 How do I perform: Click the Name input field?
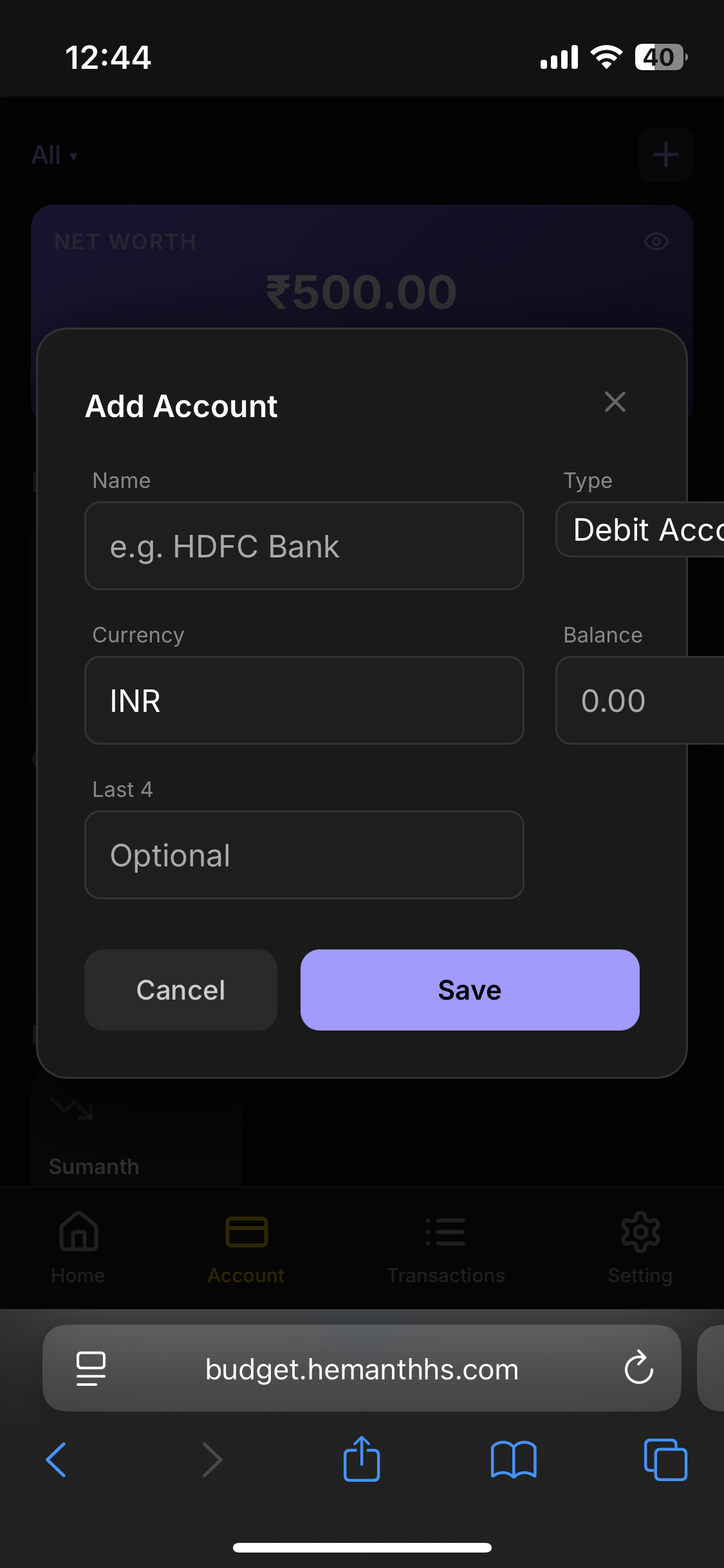(x=304, y=546)
